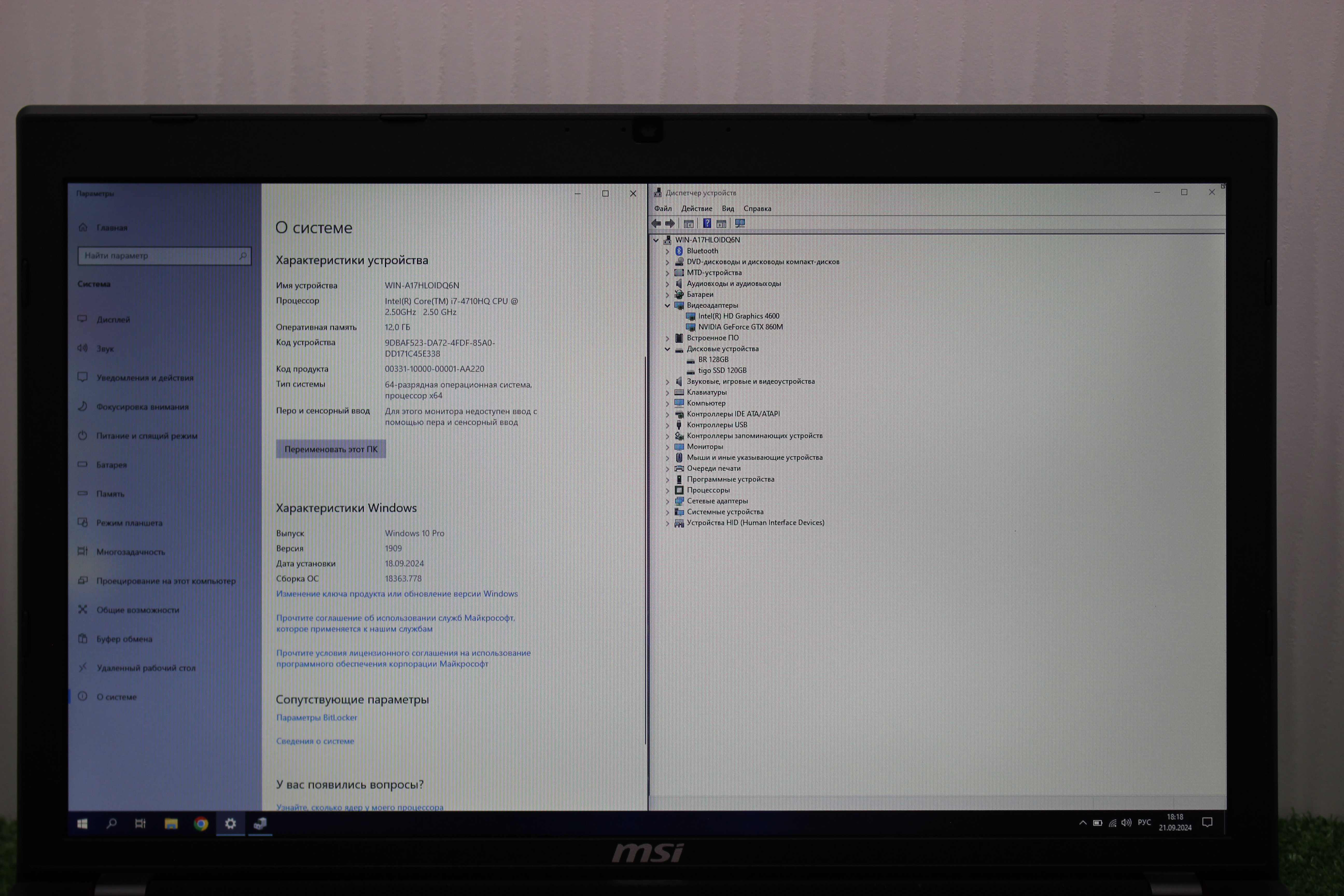This screenshot has height=896, width=1344.
Task: Expand the Bluetooth device category
Action: (x=667, y=251)
